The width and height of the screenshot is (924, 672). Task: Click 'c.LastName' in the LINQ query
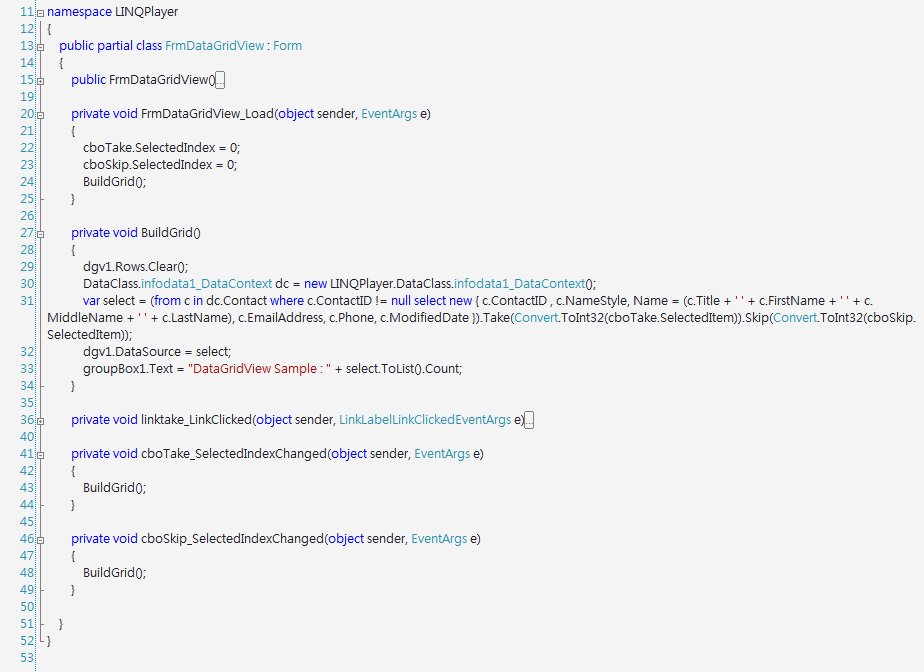click(x=195, y=318)
